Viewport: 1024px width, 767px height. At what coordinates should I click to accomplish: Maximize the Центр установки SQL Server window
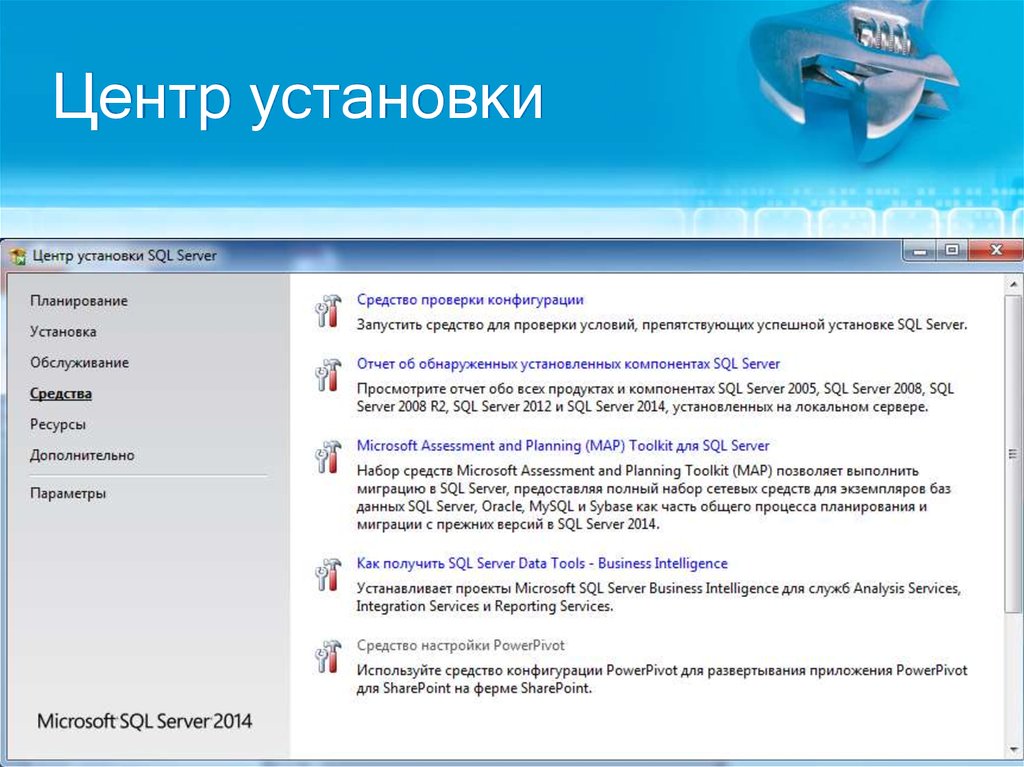952,251
